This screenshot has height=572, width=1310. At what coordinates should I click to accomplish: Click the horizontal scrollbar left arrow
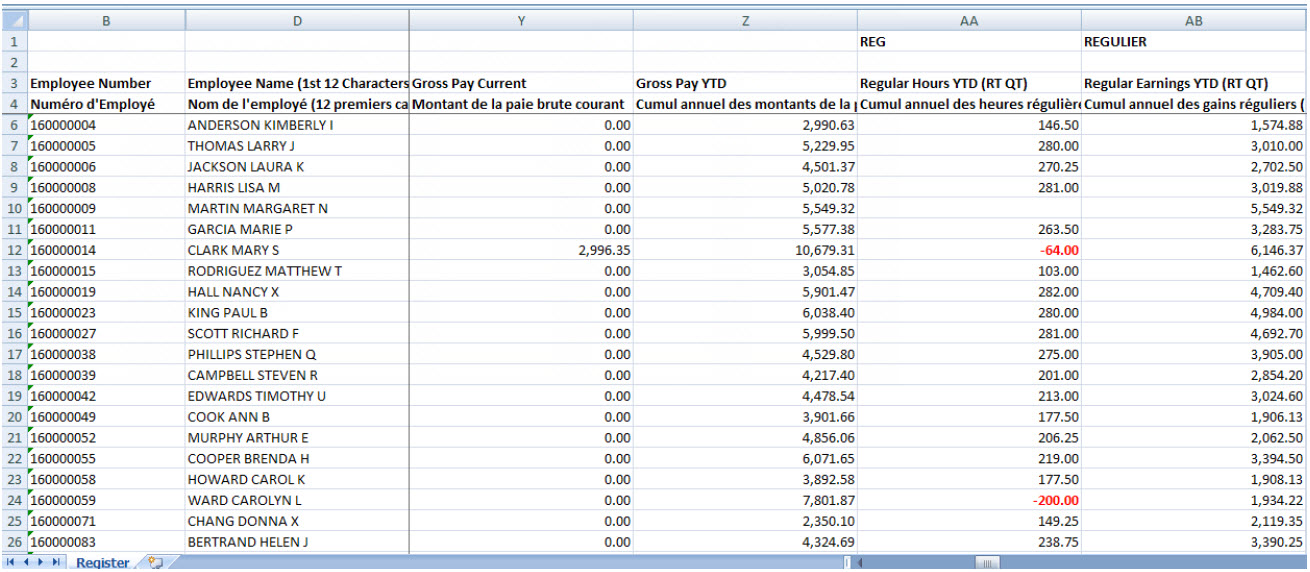click(x=861, y=563)
